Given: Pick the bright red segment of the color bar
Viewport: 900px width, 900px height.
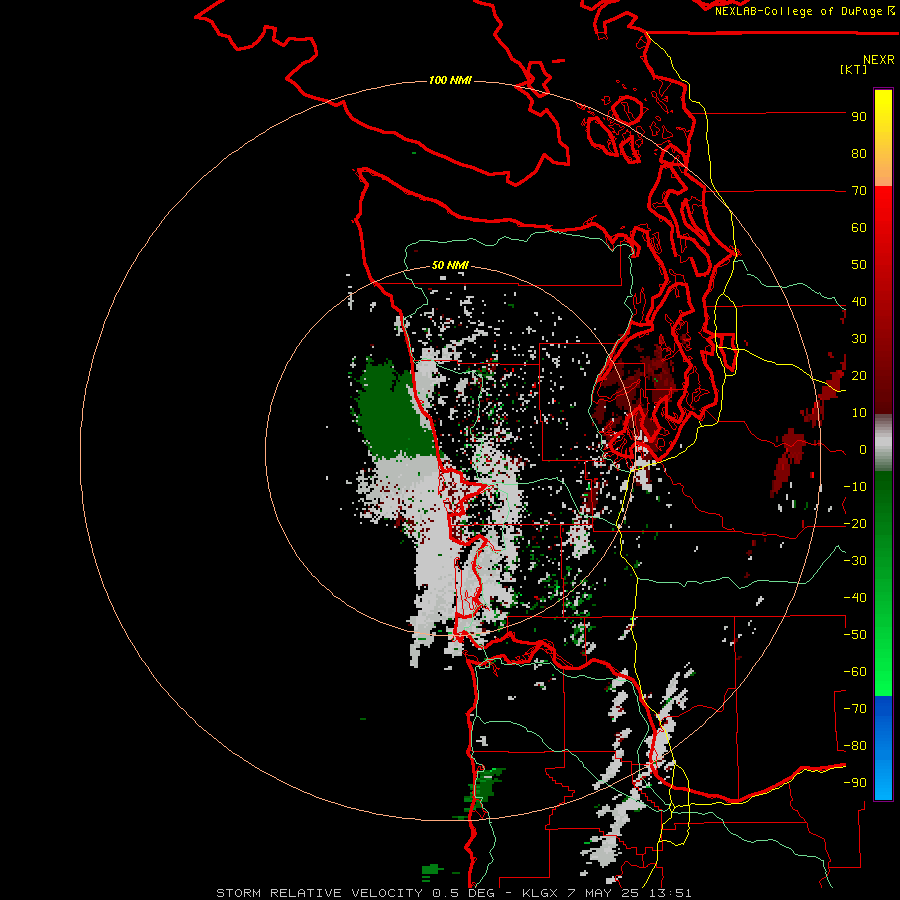Looking at the screenshot, I should click(x=883, y=212).
